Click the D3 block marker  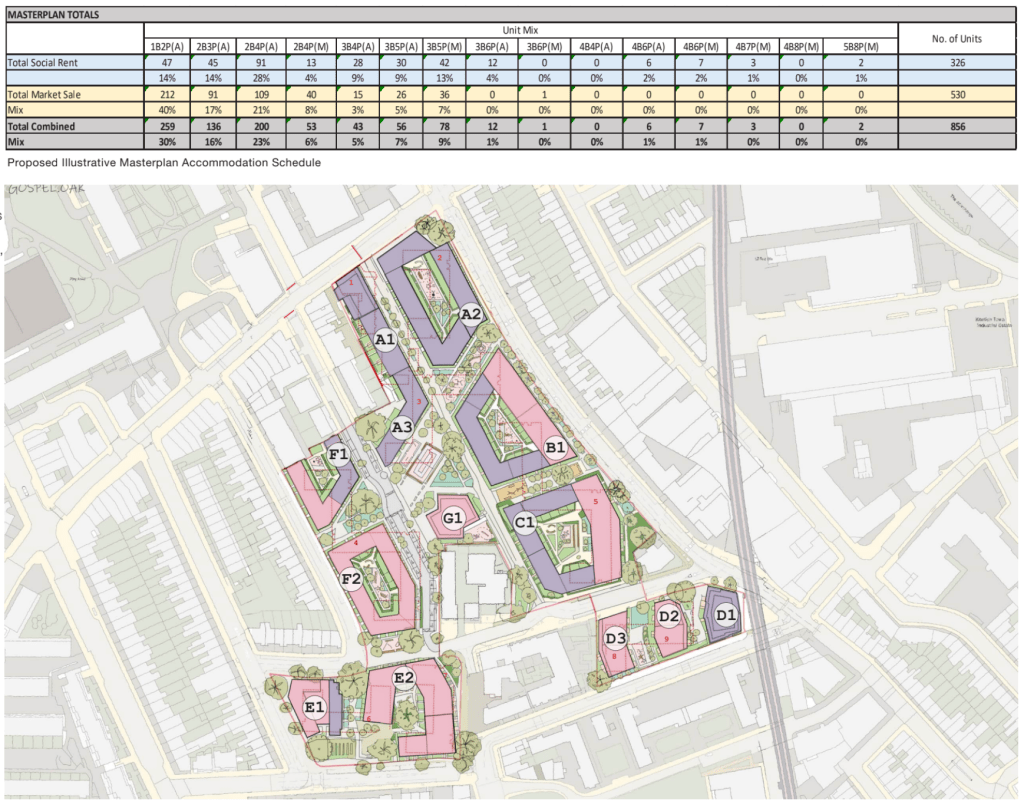[615, 639]
